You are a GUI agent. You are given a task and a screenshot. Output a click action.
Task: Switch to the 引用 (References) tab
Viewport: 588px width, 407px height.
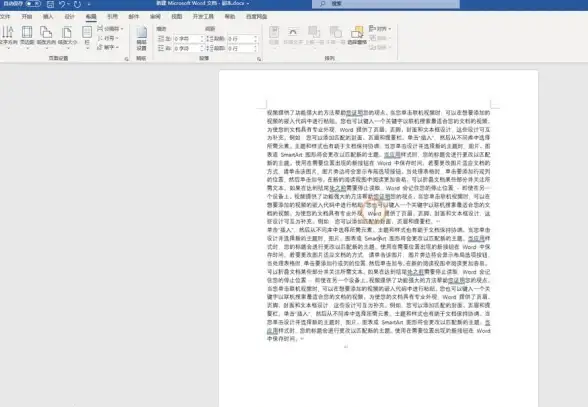click(112, 17)
